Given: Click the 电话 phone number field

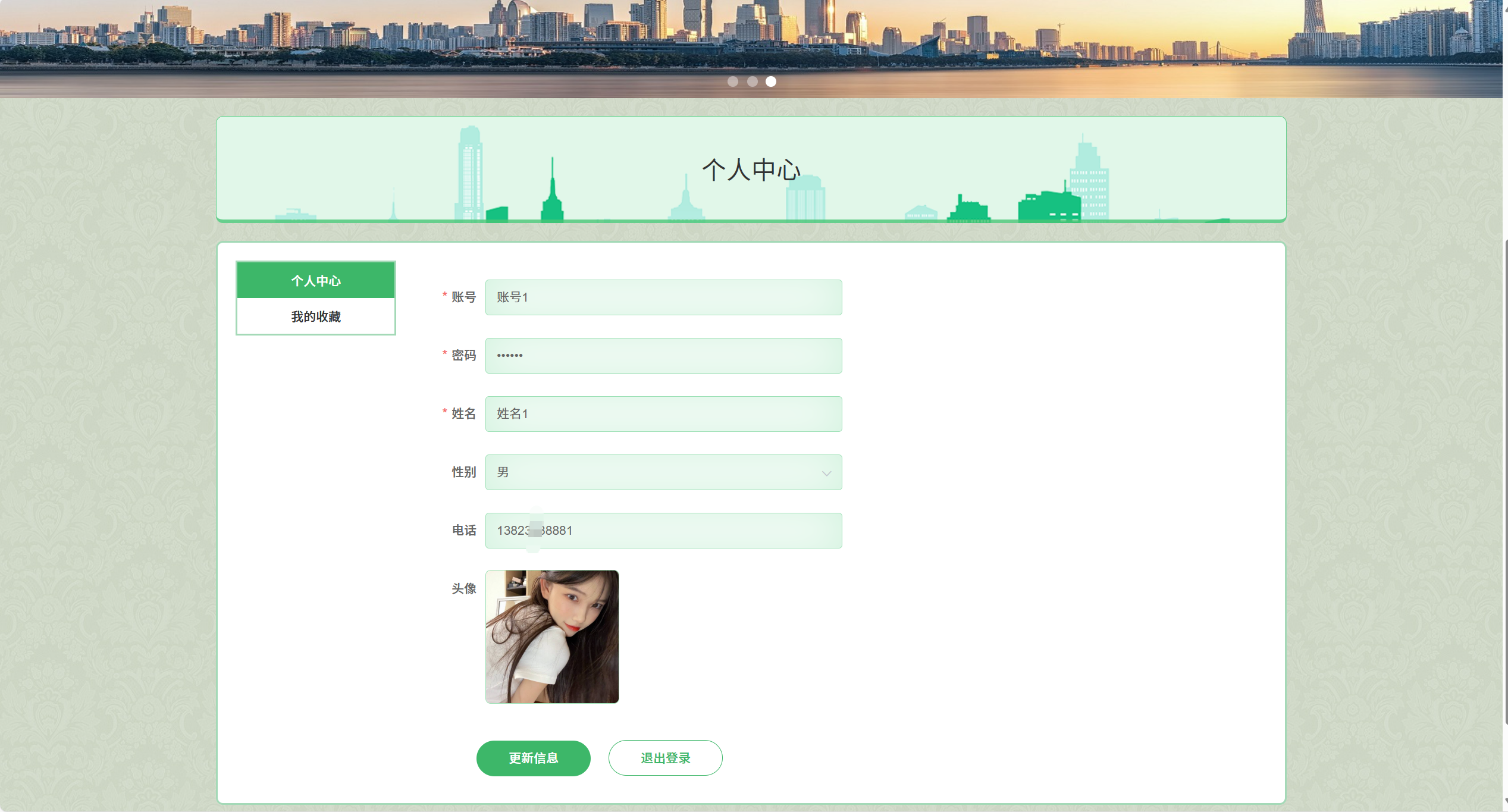Looking at the screenshot, I should click(x=663, y=531).
